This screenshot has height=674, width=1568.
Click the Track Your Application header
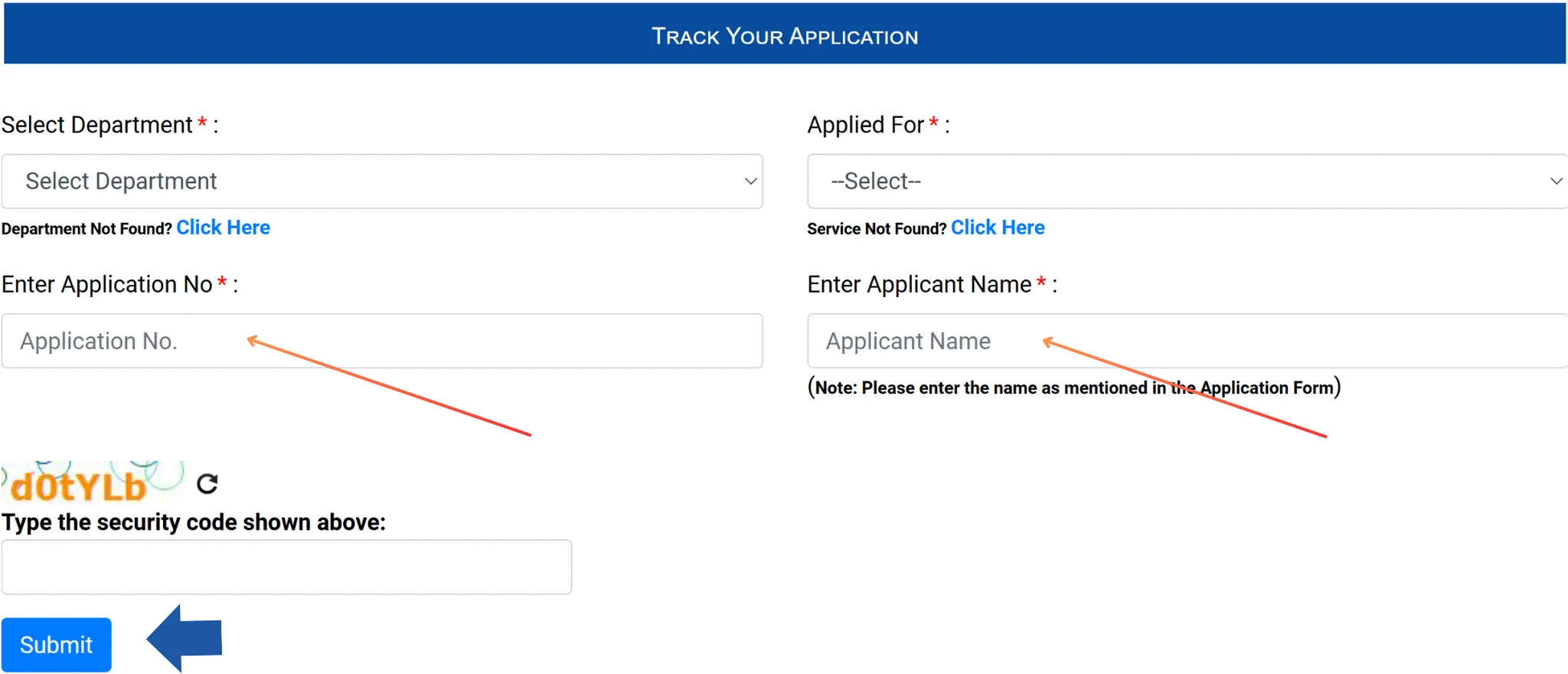click(x=784, y=36)
